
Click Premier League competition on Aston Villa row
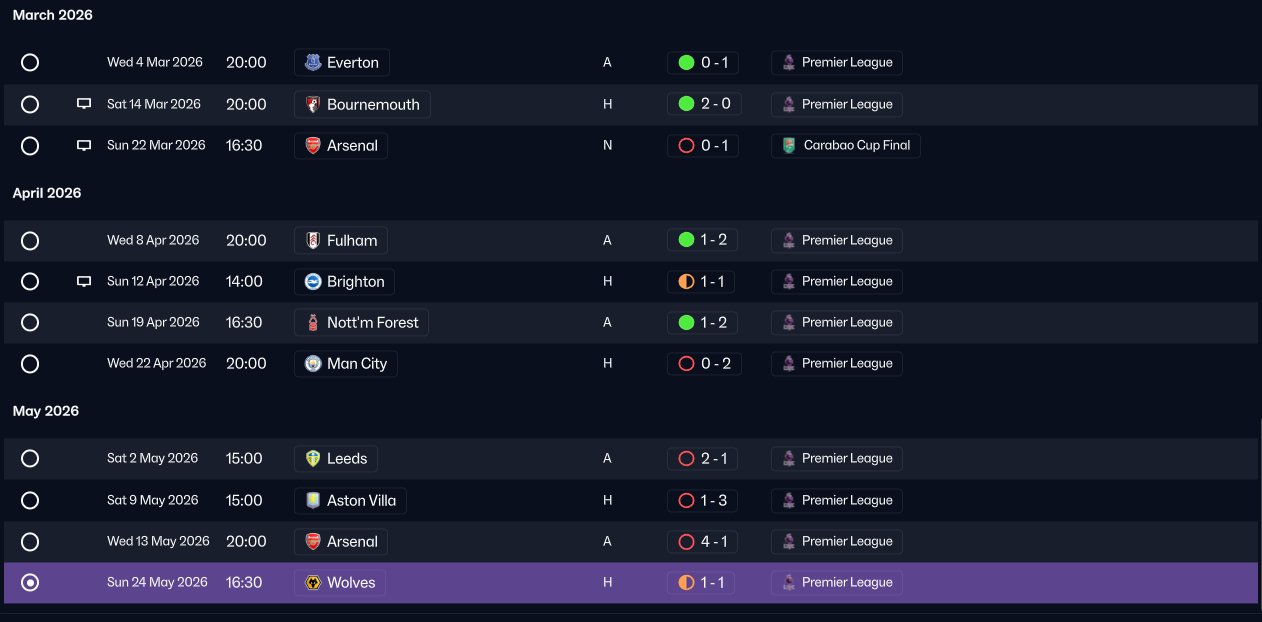(x=836, y=501)
